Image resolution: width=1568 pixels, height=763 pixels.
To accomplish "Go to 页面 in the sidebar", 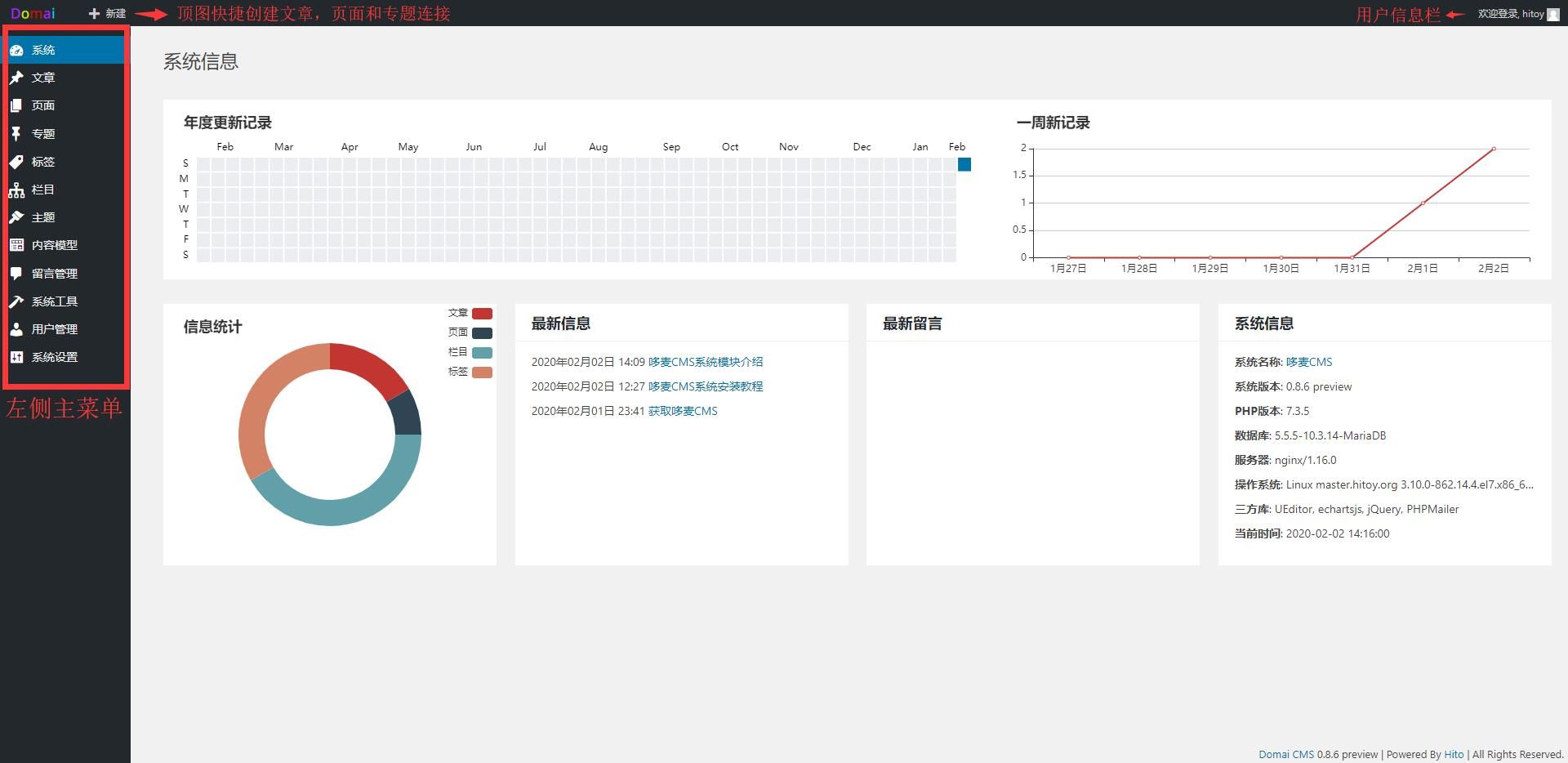I will [65, 105].
